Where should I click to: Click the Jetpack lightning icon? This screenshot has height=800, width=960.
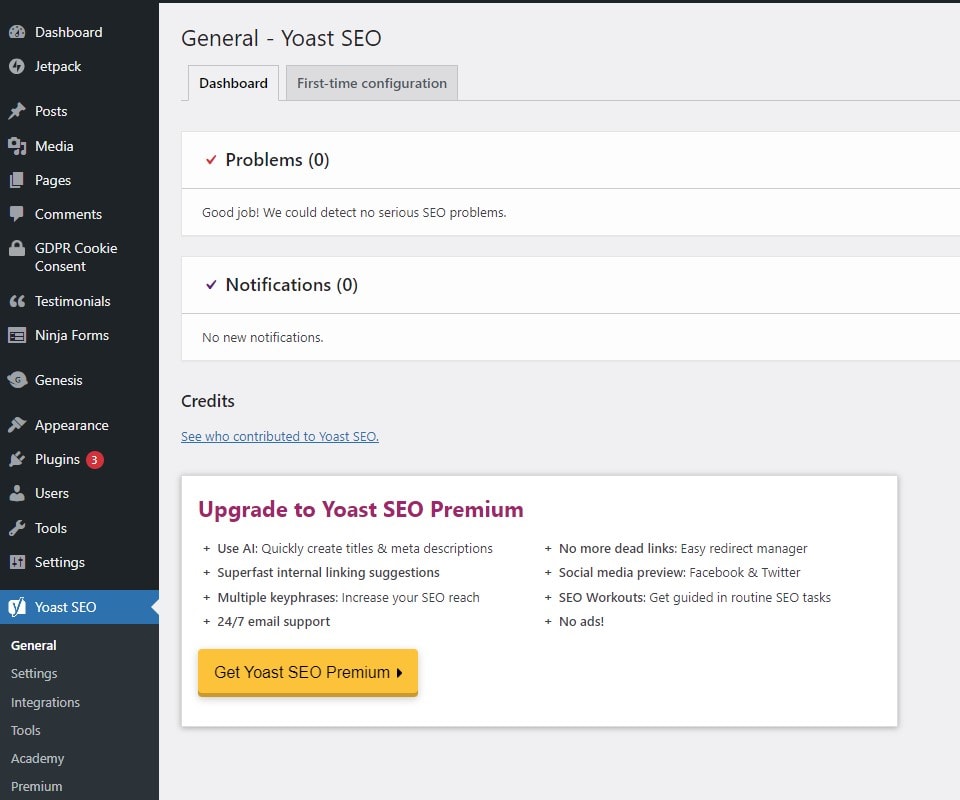point(17,66)
